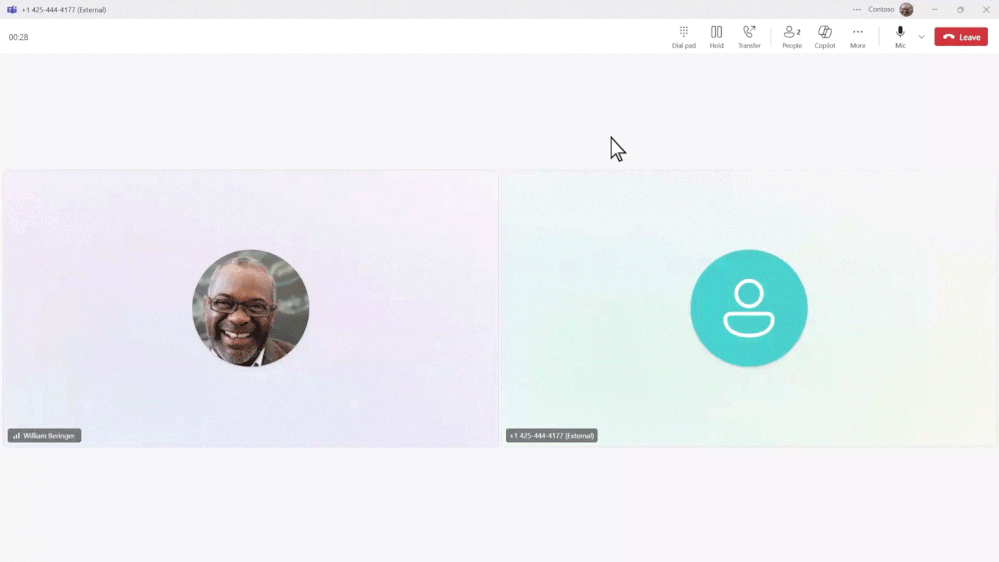Open the Dial pad
999x562 pixels.
click(683, 37)
